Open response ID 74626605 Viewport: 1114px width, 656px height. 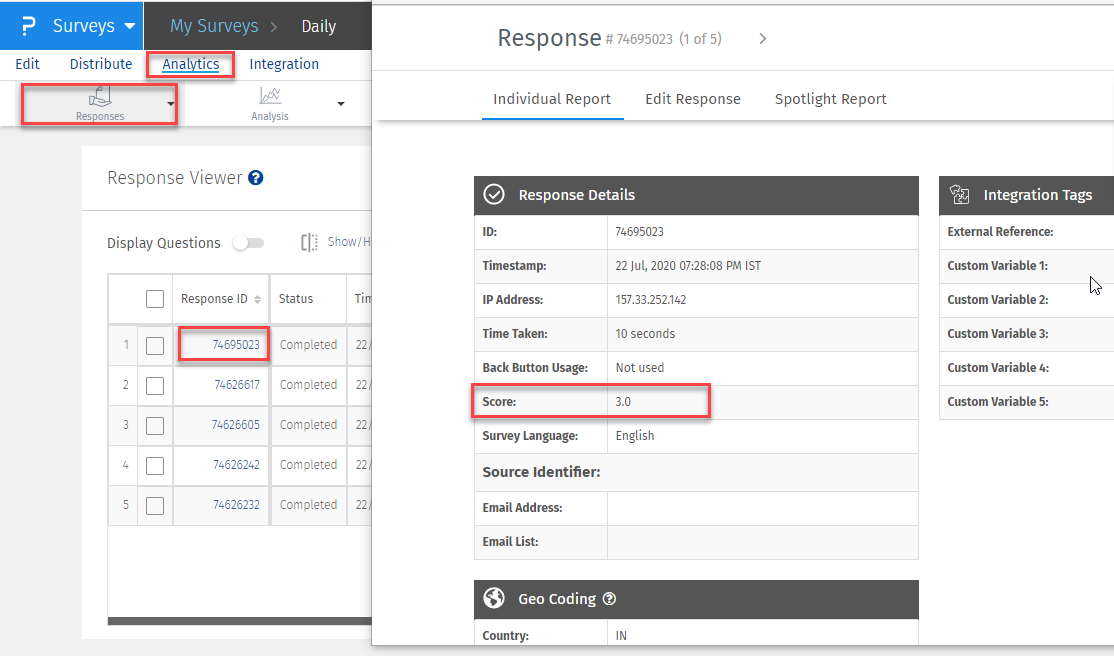(235, 425)
